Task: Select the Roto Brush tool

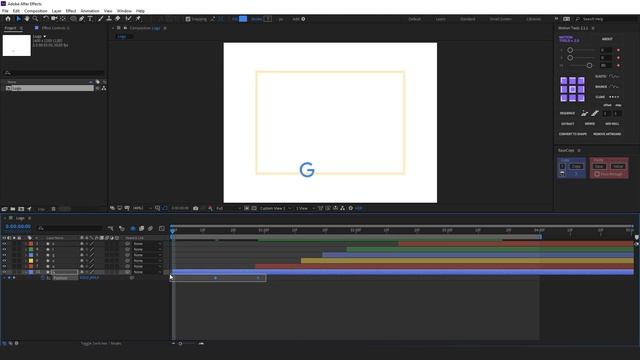Action: [x=129, y=19]
